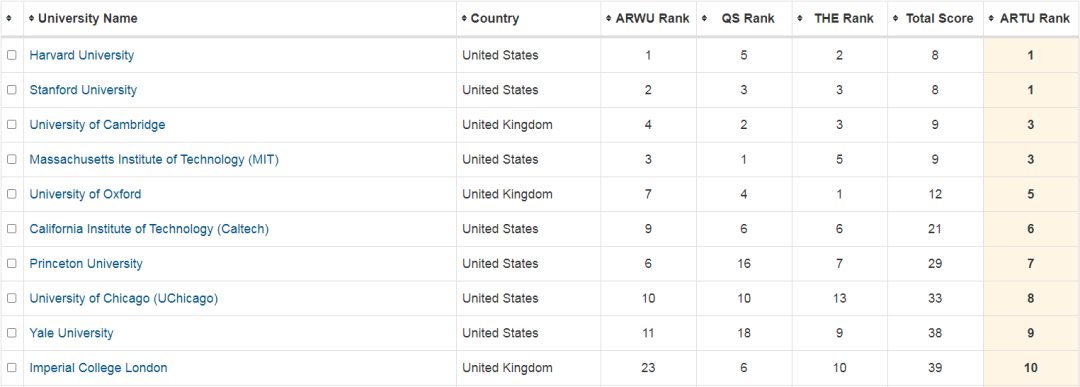Screen dimensions: 1080x387
Task: Open the Stanford University link
Action: click(83, 90)
